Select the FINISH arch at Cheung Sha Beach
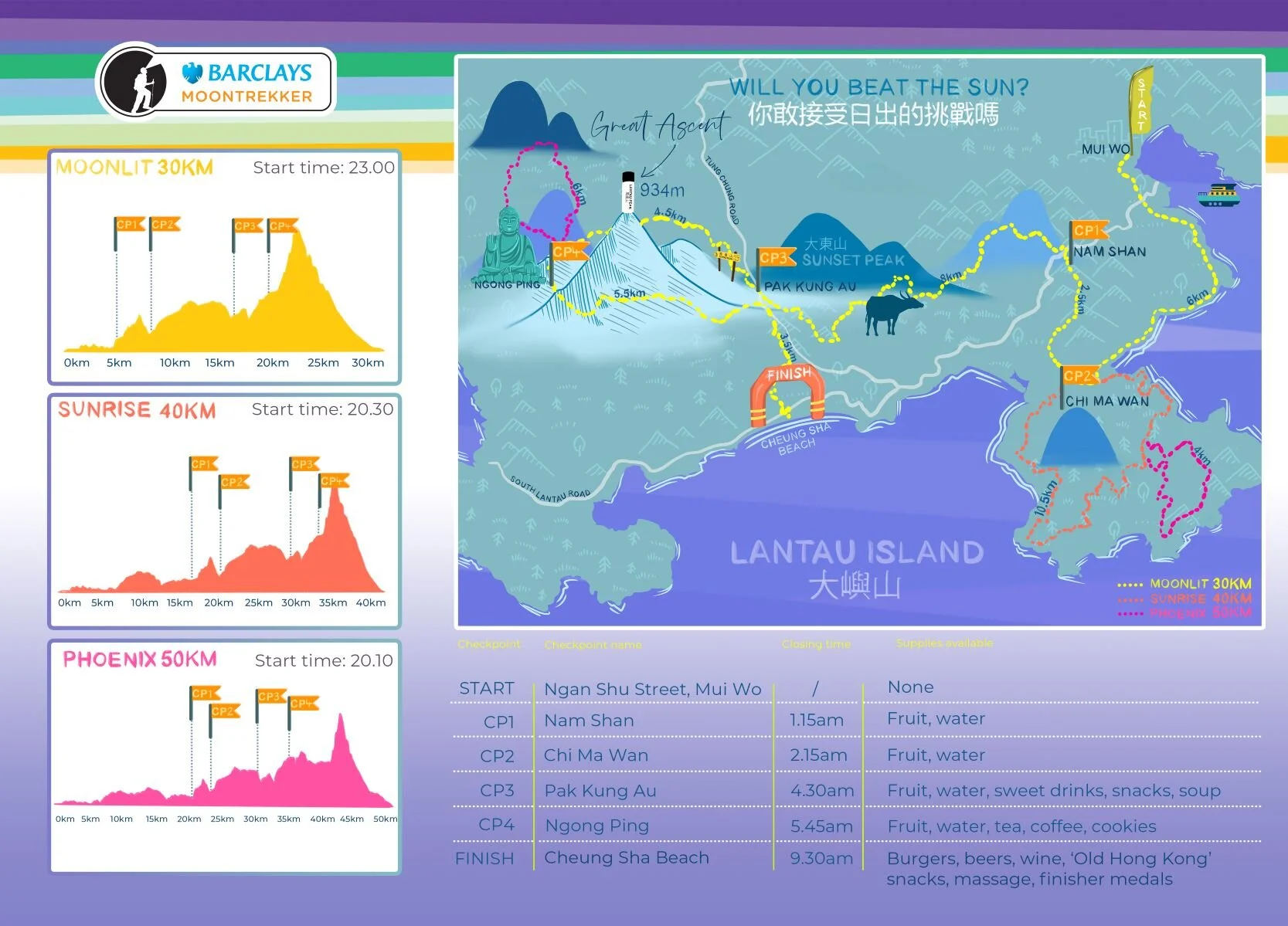Image resolution: width=1288 pixels, height=926 pixels. point(787,395)
